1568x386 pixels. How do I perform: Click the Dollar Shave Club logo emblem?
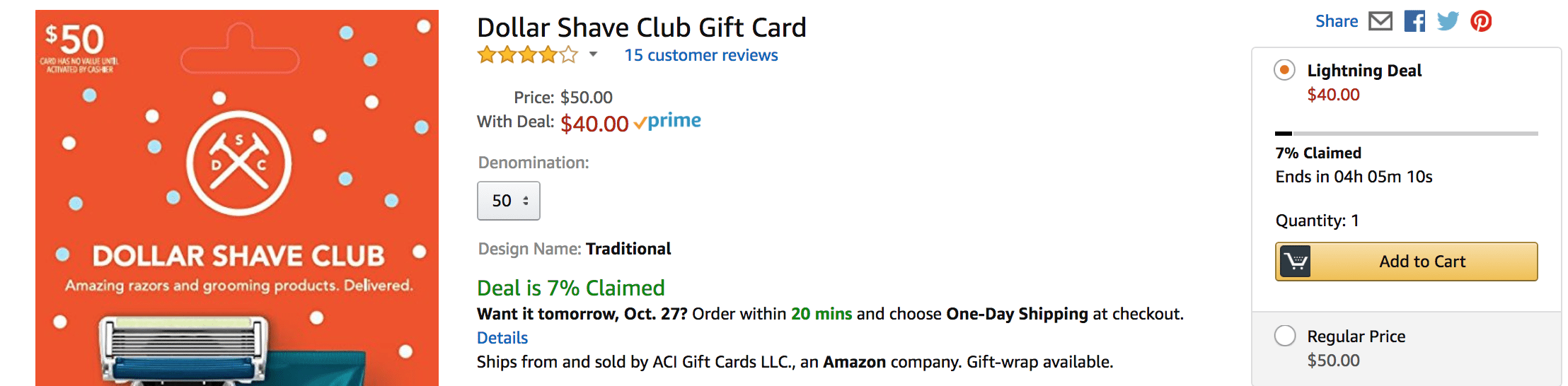tap(238, 163)
